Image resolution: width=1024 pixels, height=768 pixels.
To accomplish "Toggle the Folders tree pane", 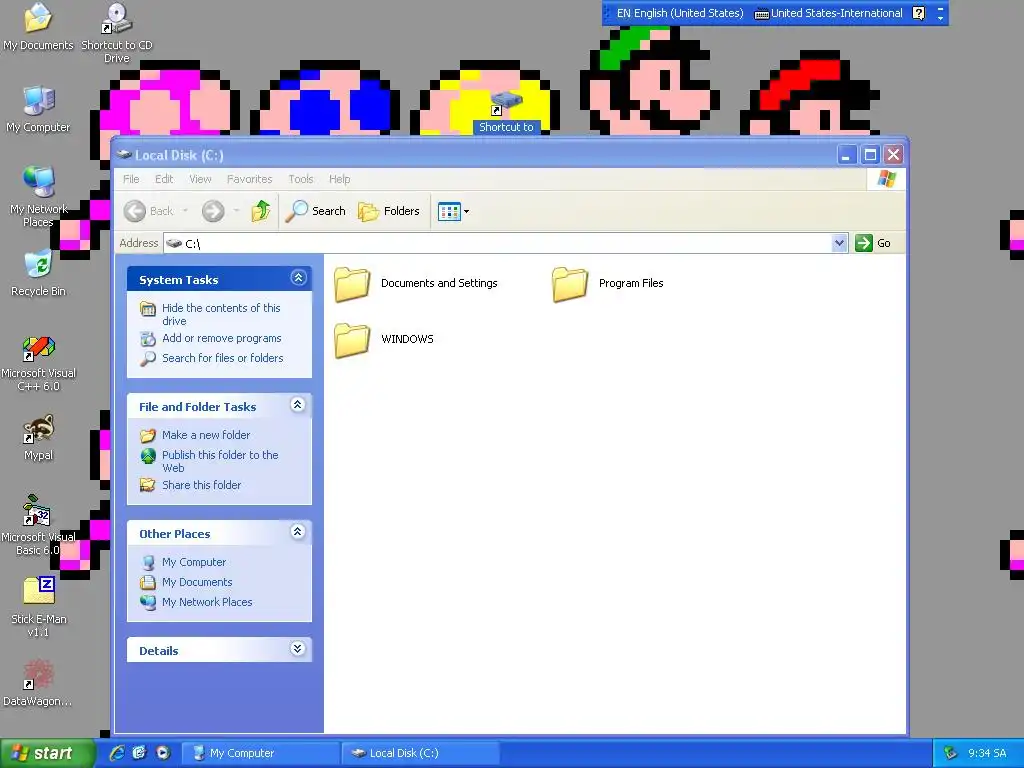I will pos(389,211).
